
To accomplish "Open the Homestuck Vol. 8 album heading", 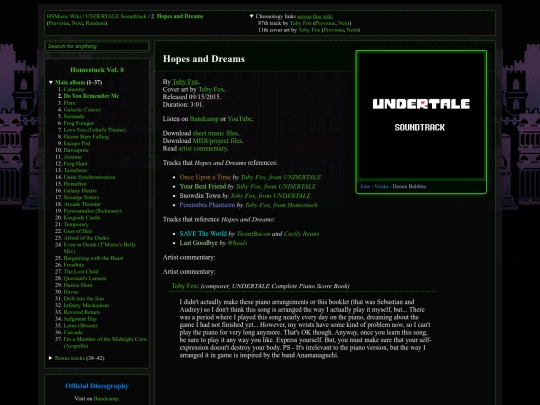I will (x=97, y=70).
